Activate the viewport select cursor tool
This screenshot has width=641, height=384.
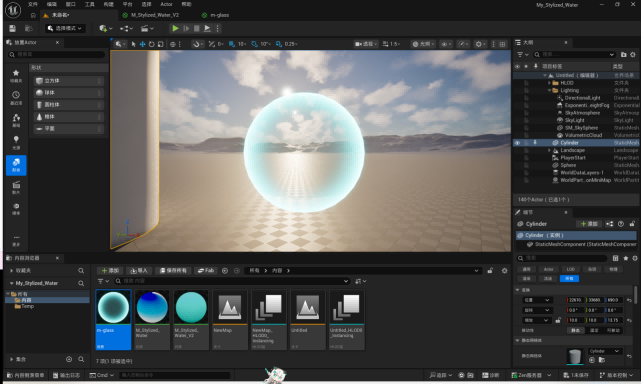tap(134, 44)
